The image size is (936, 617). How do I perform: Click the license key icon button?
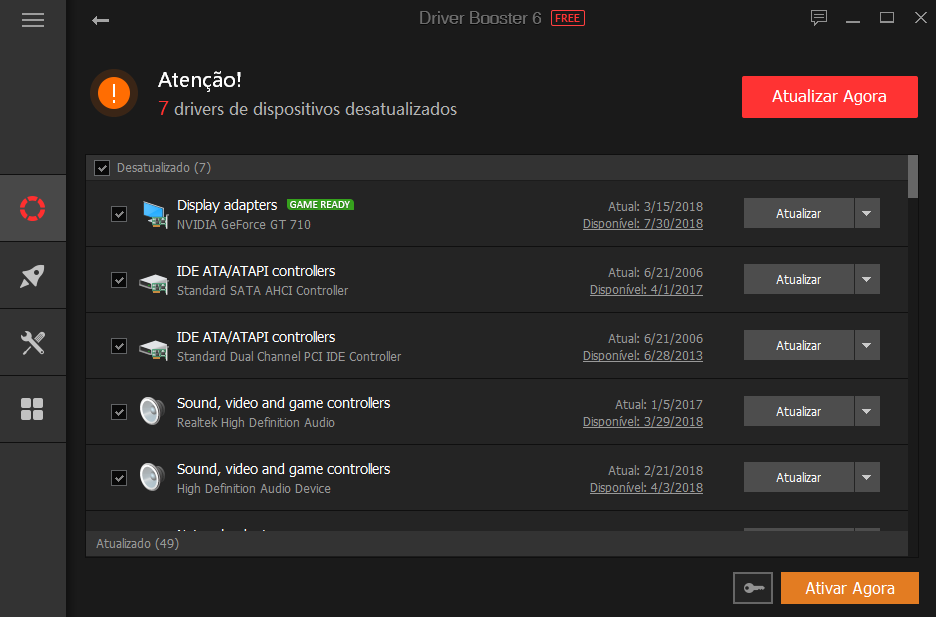point(753,588)
